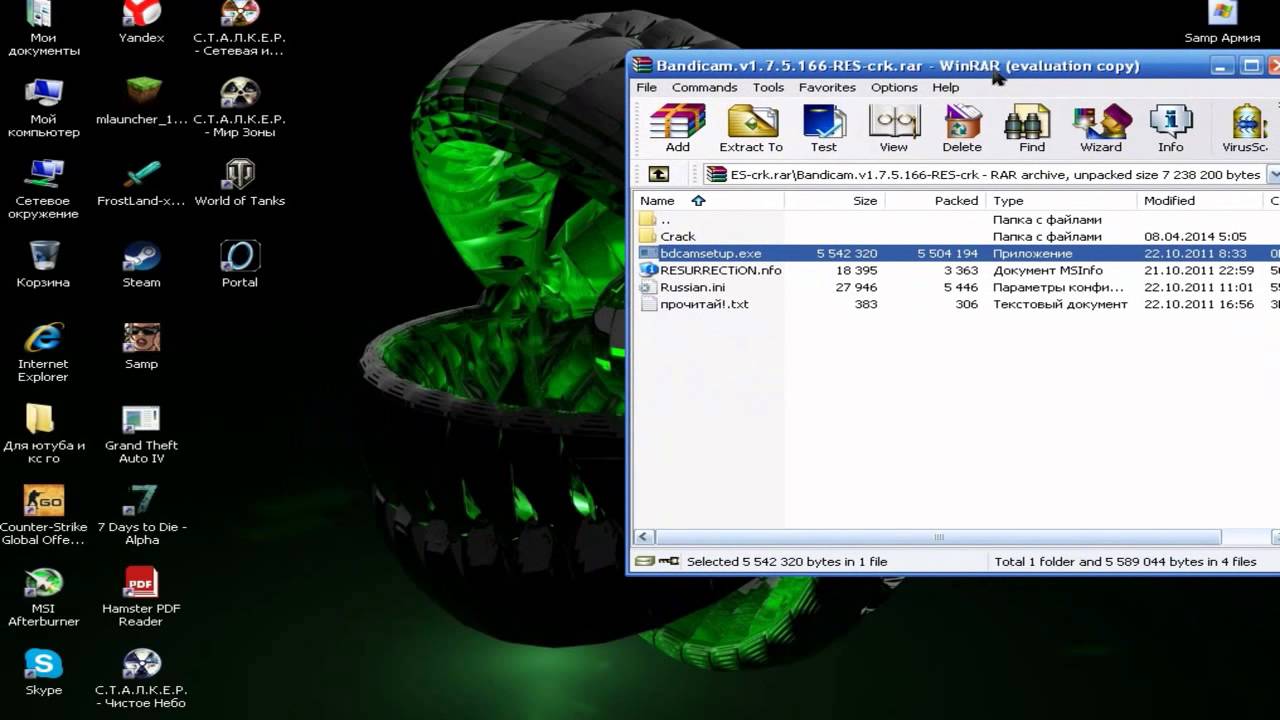Viewport: 1280px width, 720px height.
Task: Open the Tools menu
Action: click(768, 87)
